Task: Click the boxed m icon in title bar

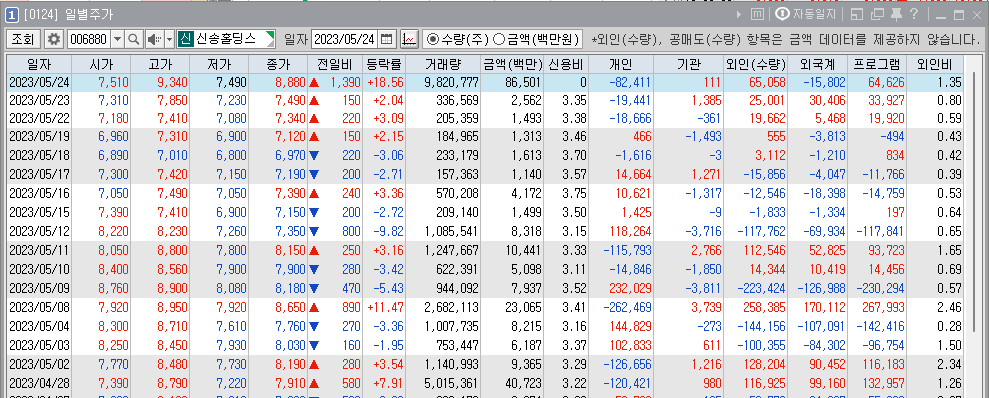Action: coord(758,14)
